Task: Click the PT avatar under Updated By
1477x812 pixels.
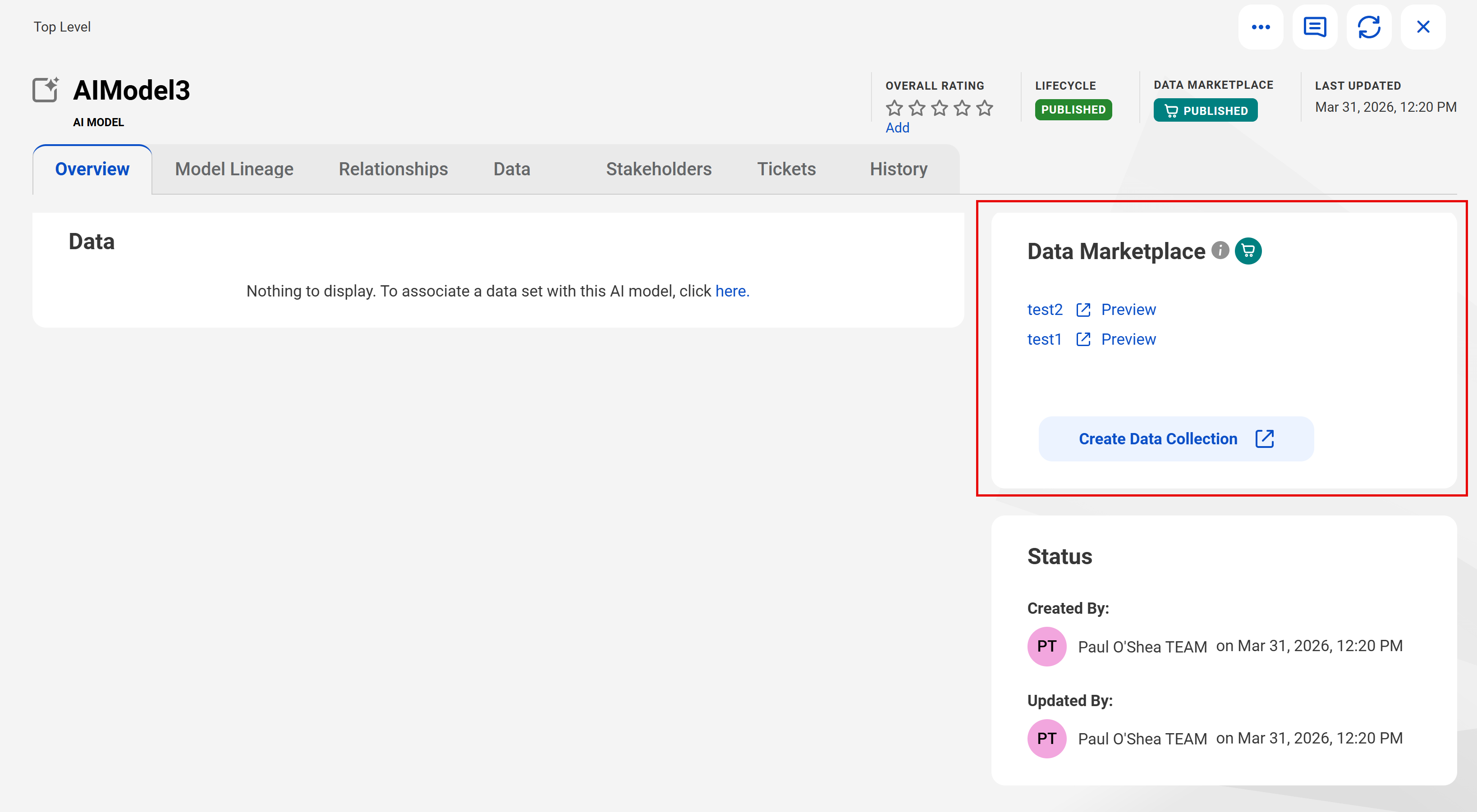Action: [x=1046, y=739]
